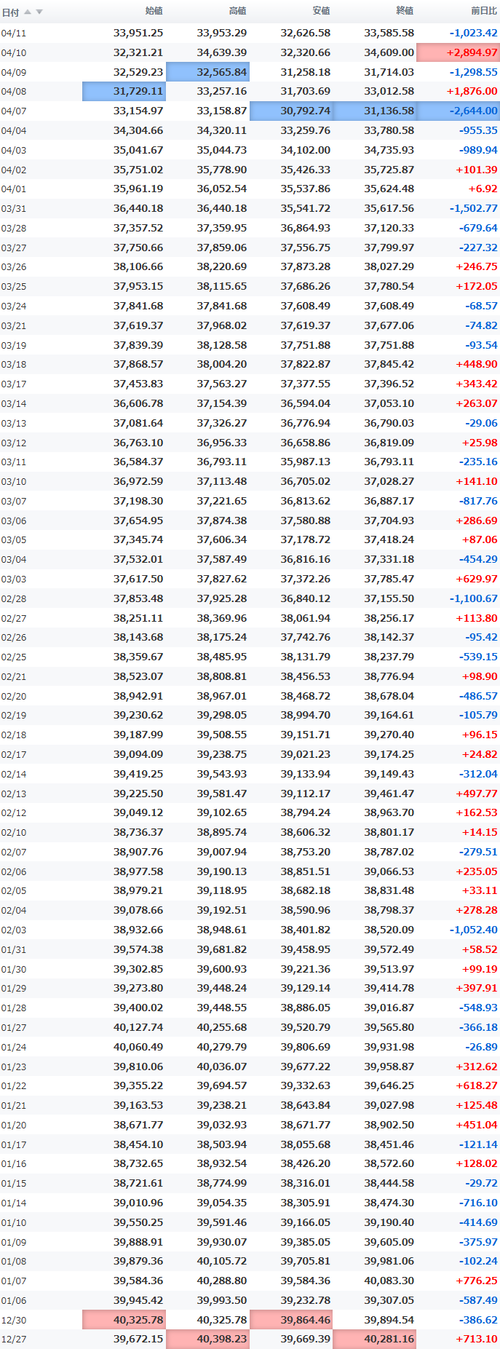Click the change value -2,644.00
The height and width of the screenshot is (1349, 500).
point(458,110)
